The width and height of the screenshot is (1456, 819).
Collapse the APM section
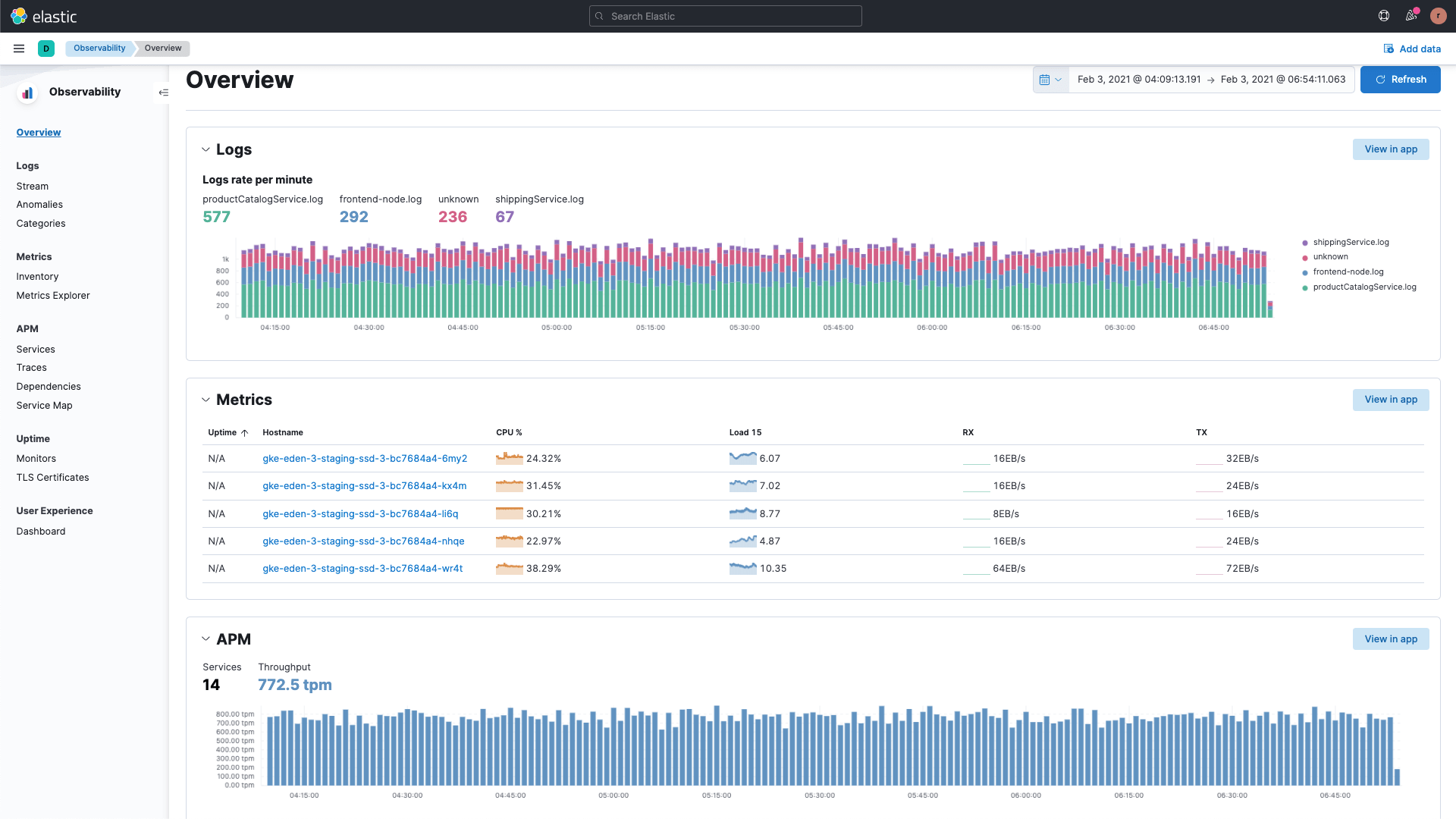pyautogui.click(x=206, y=639)
